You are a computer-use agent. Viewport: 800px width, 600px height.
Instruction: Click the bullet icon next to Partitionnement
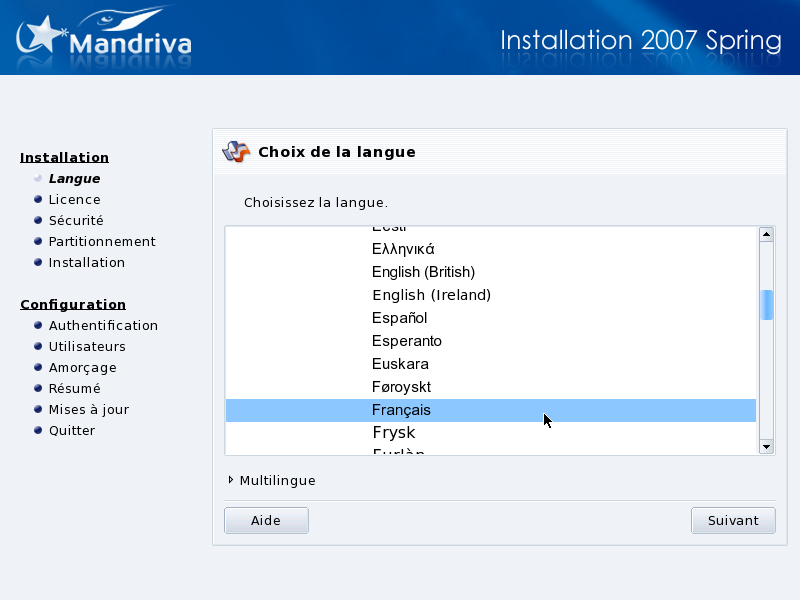coord(38,241)
